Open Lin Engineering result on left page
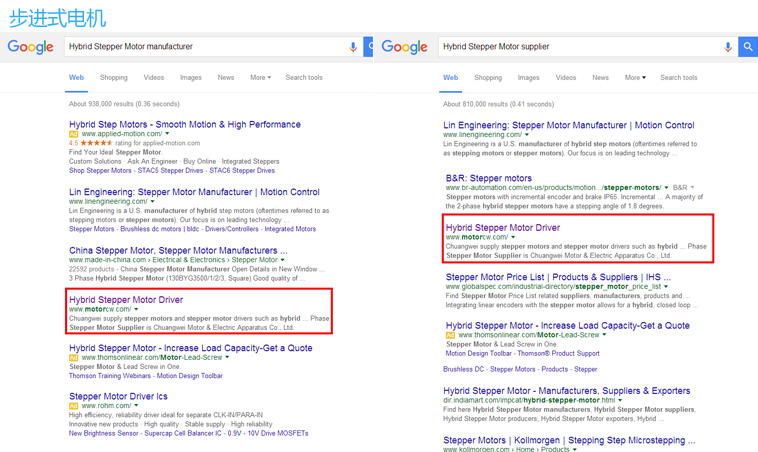This screenshot has width=758, height=452. point(194,192)
